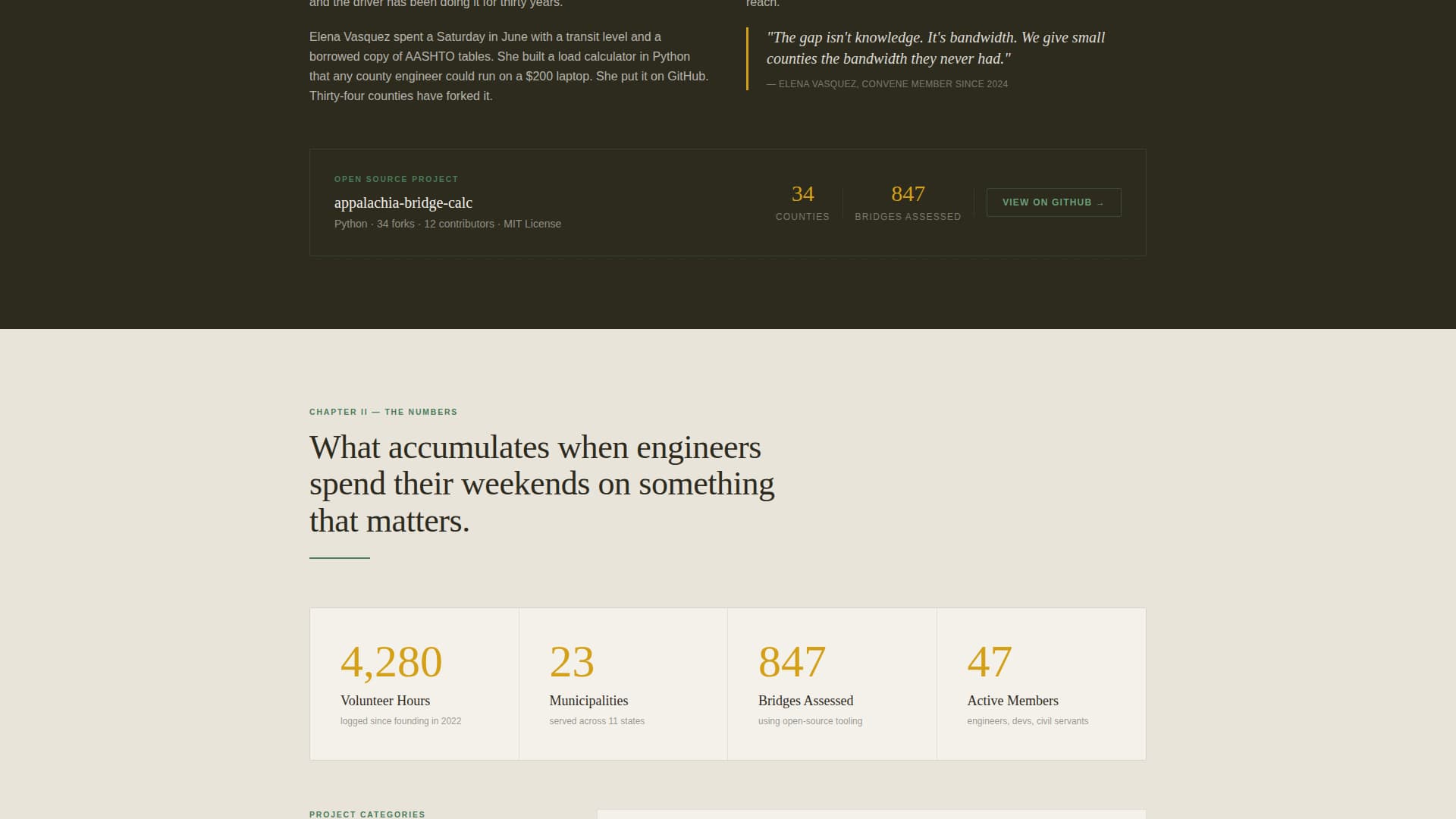Open the appalachia-bridge-calc project title
The width and height of the screenshot is (1456, 819).
tap(403, 203)
